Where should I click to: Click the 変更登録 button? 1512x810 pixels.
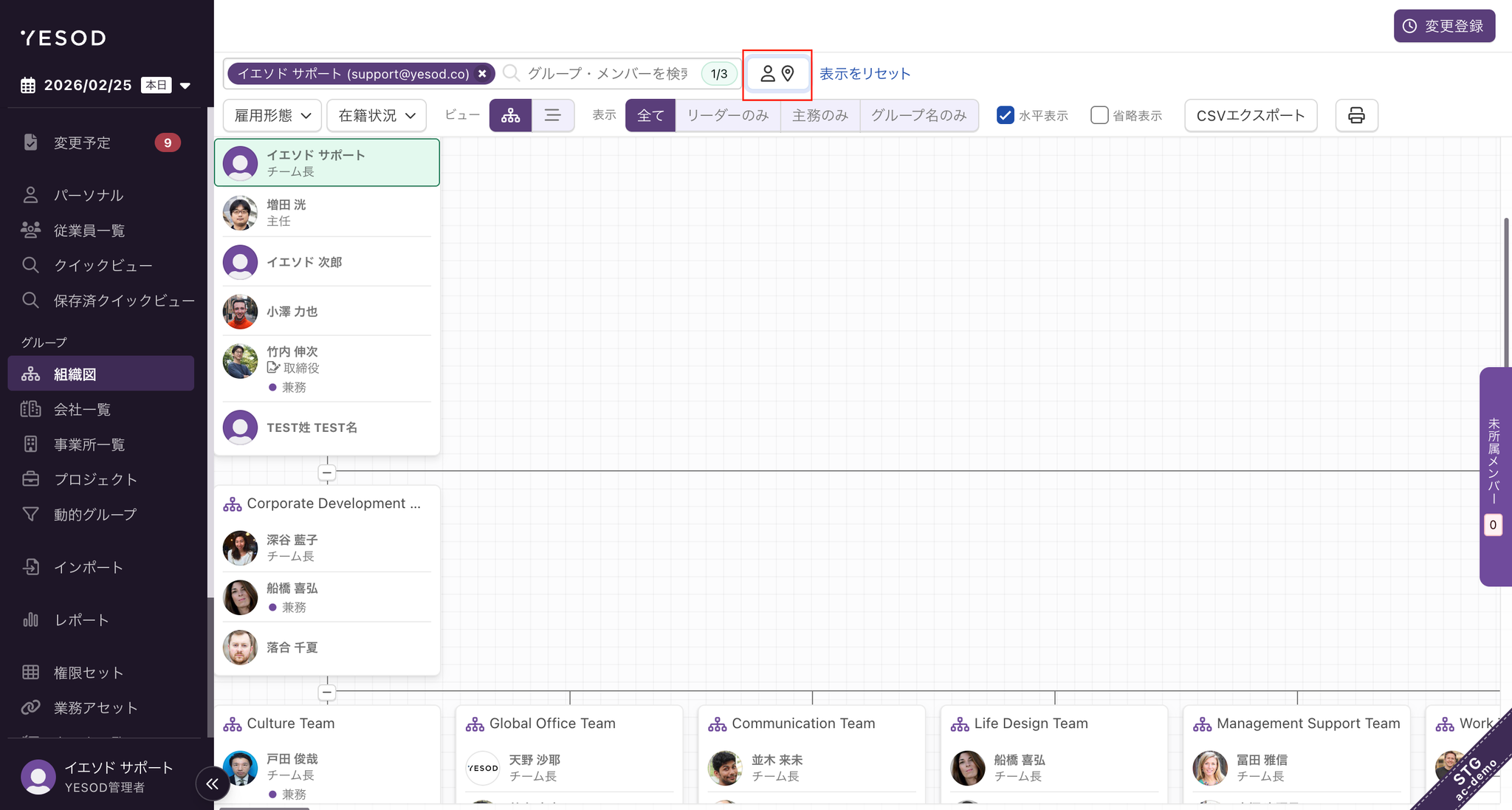click(1443, 26)
